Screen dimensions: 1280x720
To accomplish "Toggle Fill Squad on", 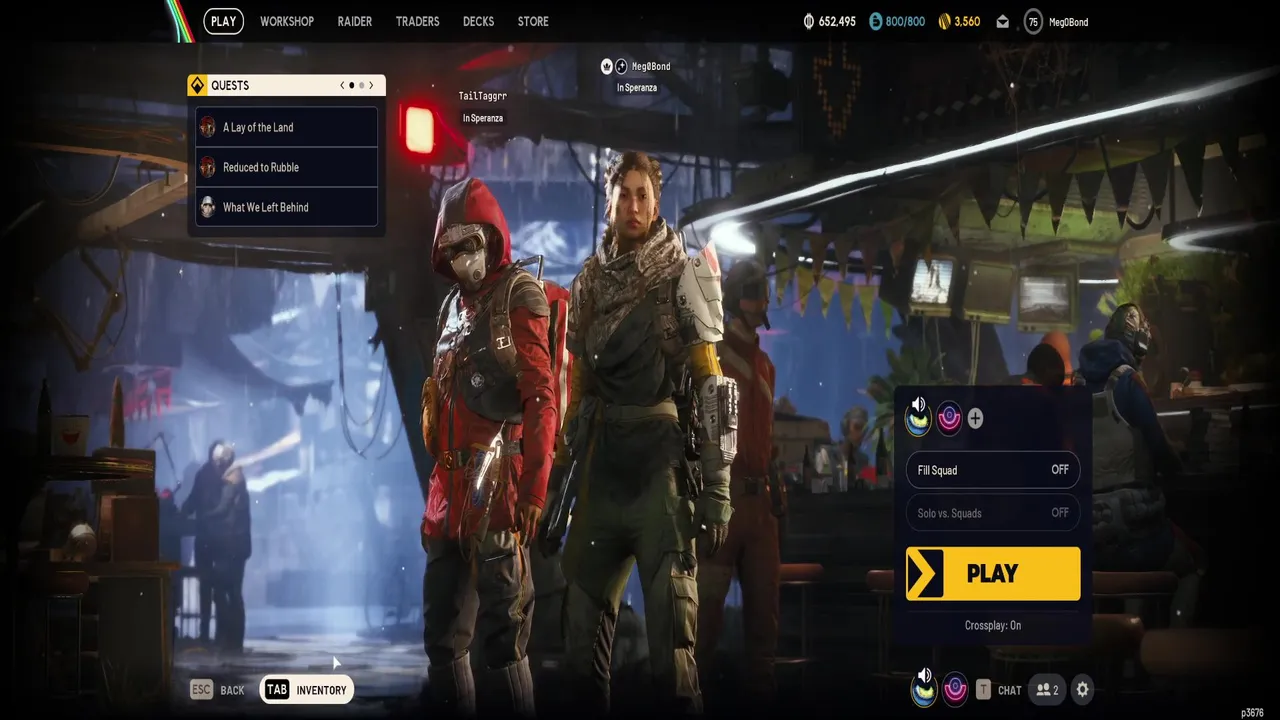I will tap(993, 470).
